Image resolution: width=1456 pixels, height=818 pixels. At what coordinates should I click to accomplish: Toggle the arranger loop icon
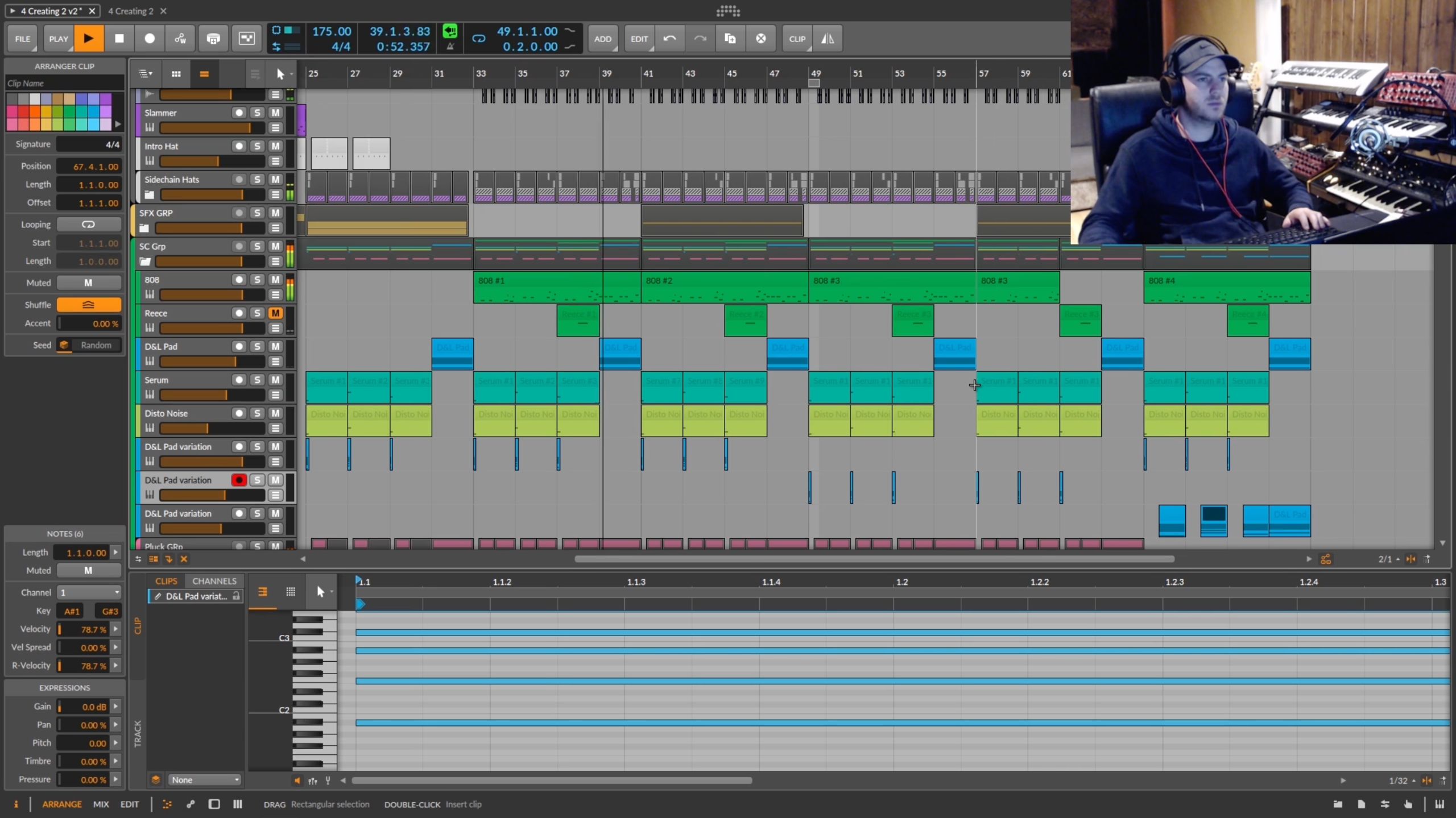(479, 39)
